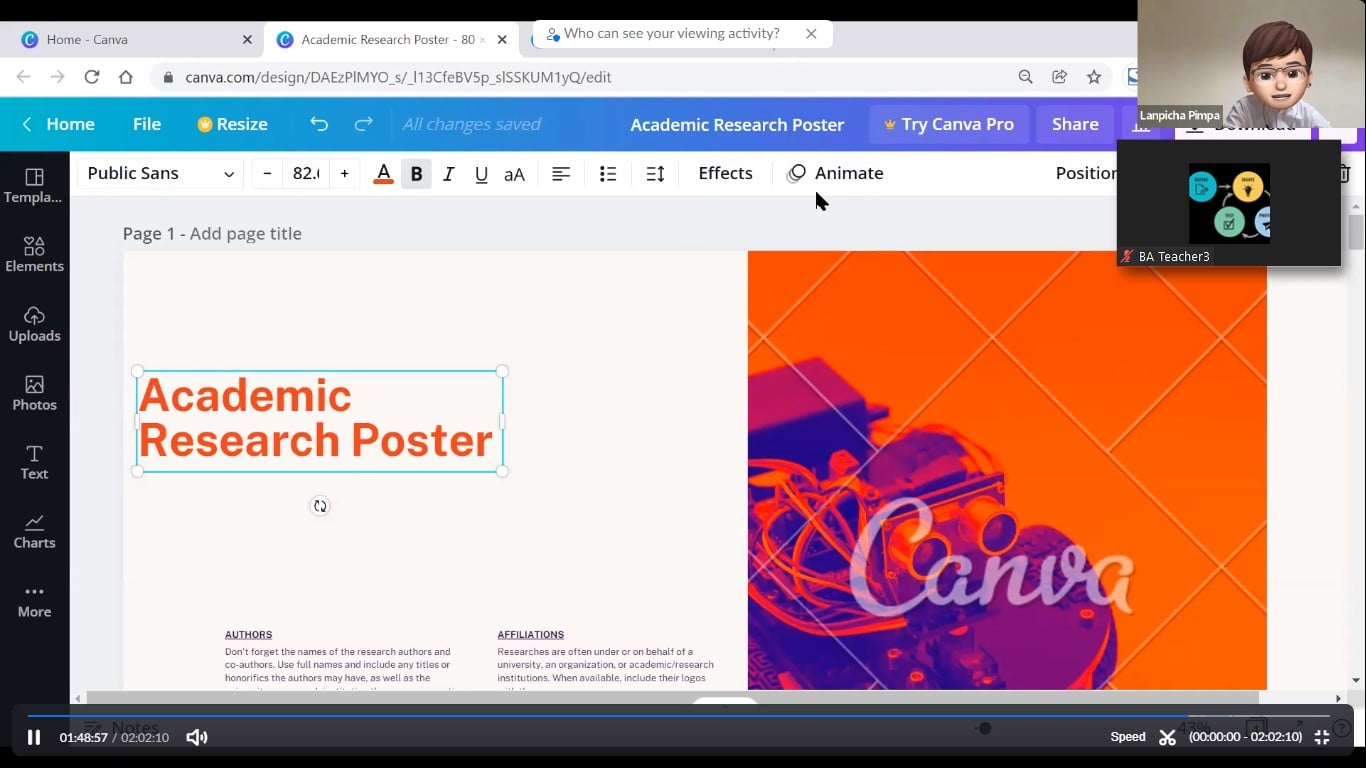
Task: Open the playback Speed option
Action: [1128, 737]
